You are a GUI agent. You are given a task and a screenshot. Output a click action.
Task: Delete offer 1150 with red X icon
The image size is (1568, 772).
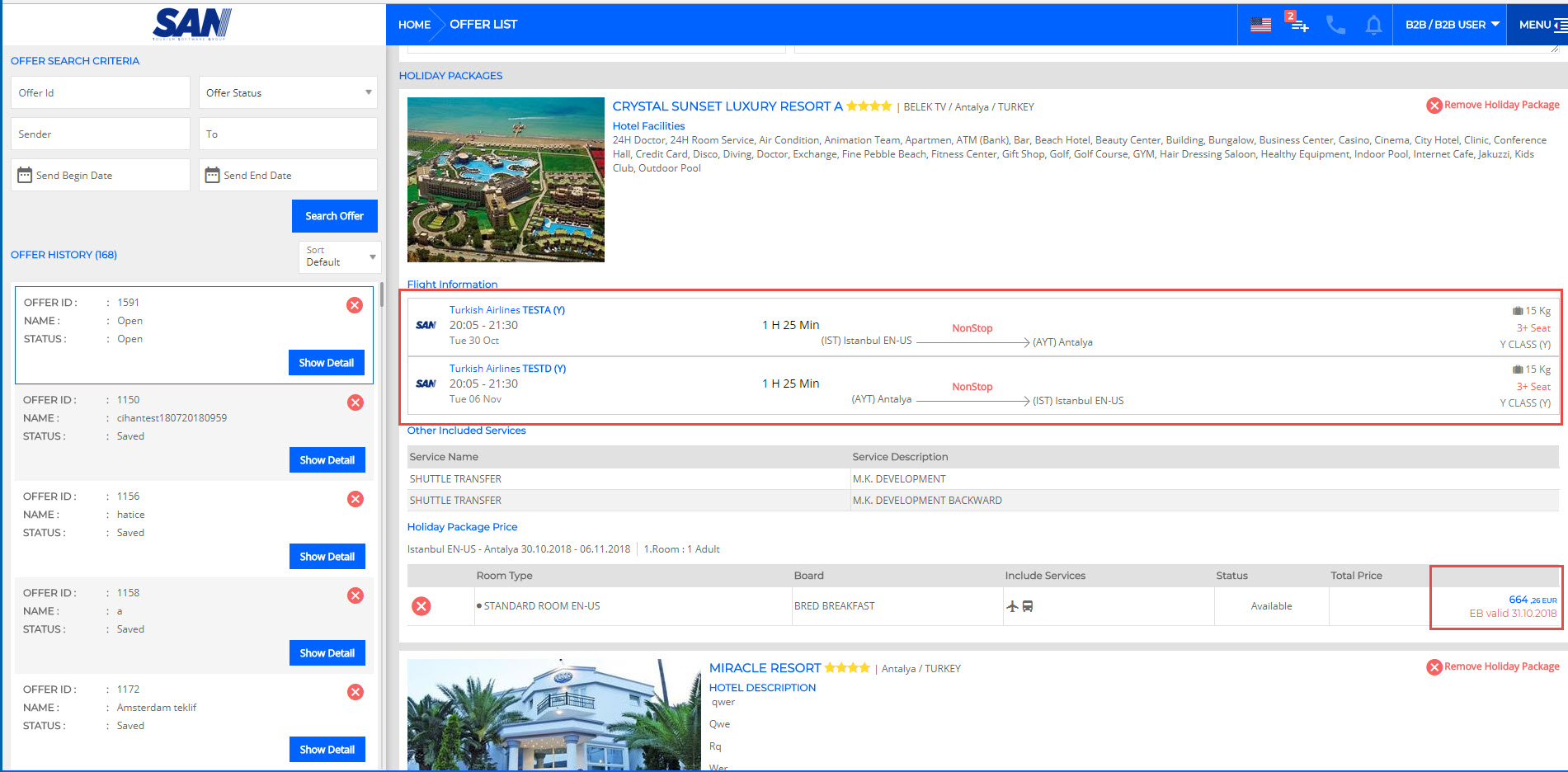(356, 402)
